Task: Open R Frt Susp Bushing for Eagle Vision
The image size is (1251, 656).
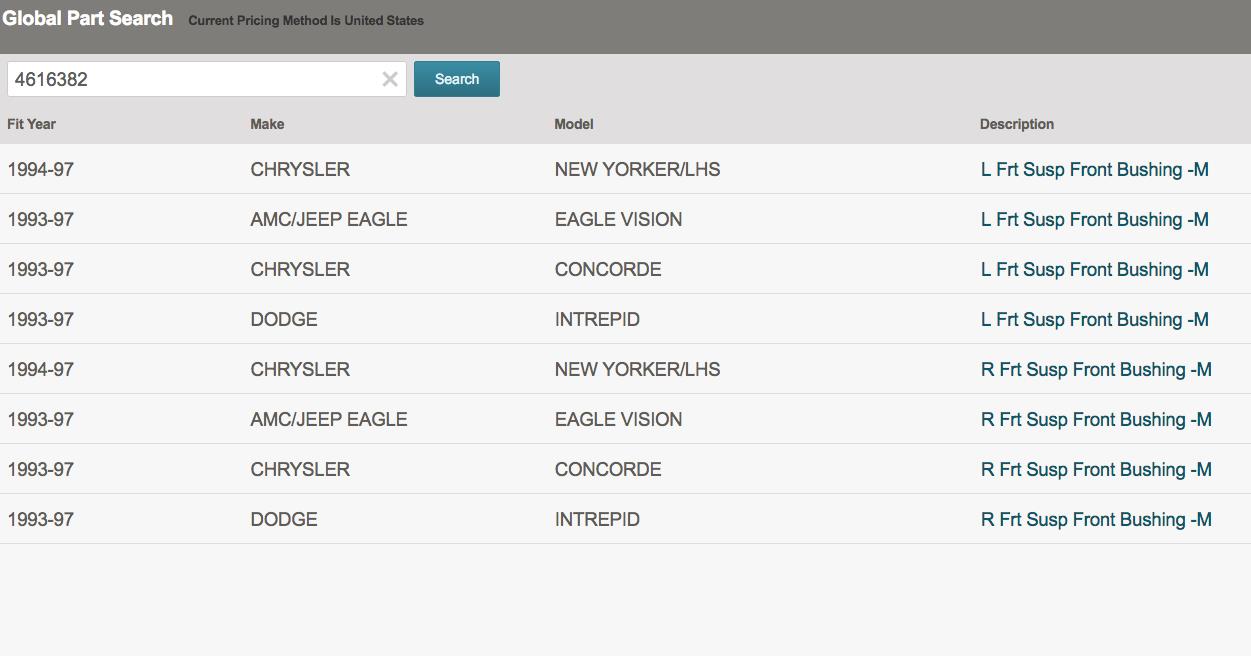Action: tap(1096, 420)
